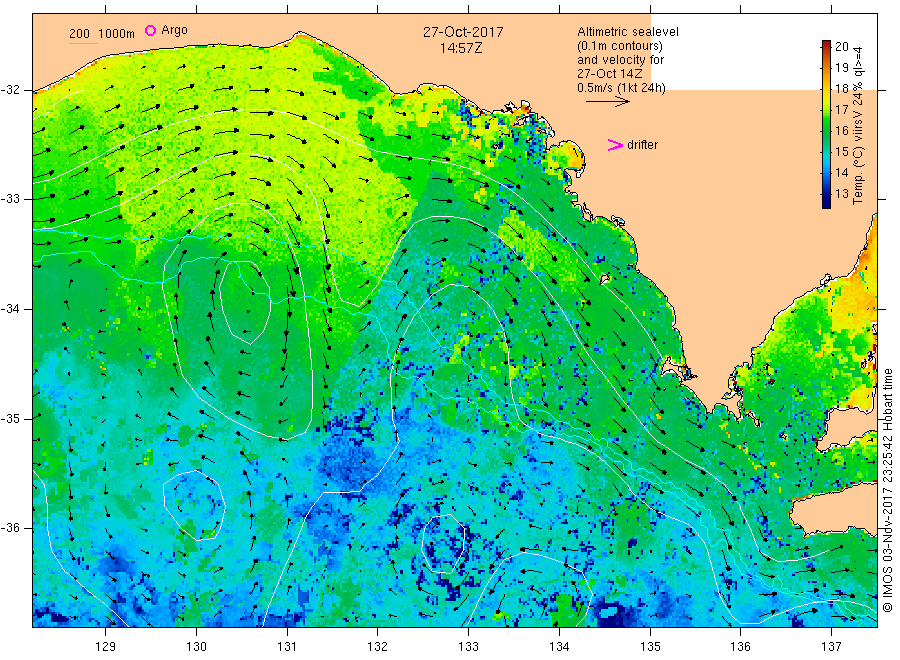Viewport: 900px width, 660px height.
Task: Click the time label 14:57Z
Action: coord(461,48)
